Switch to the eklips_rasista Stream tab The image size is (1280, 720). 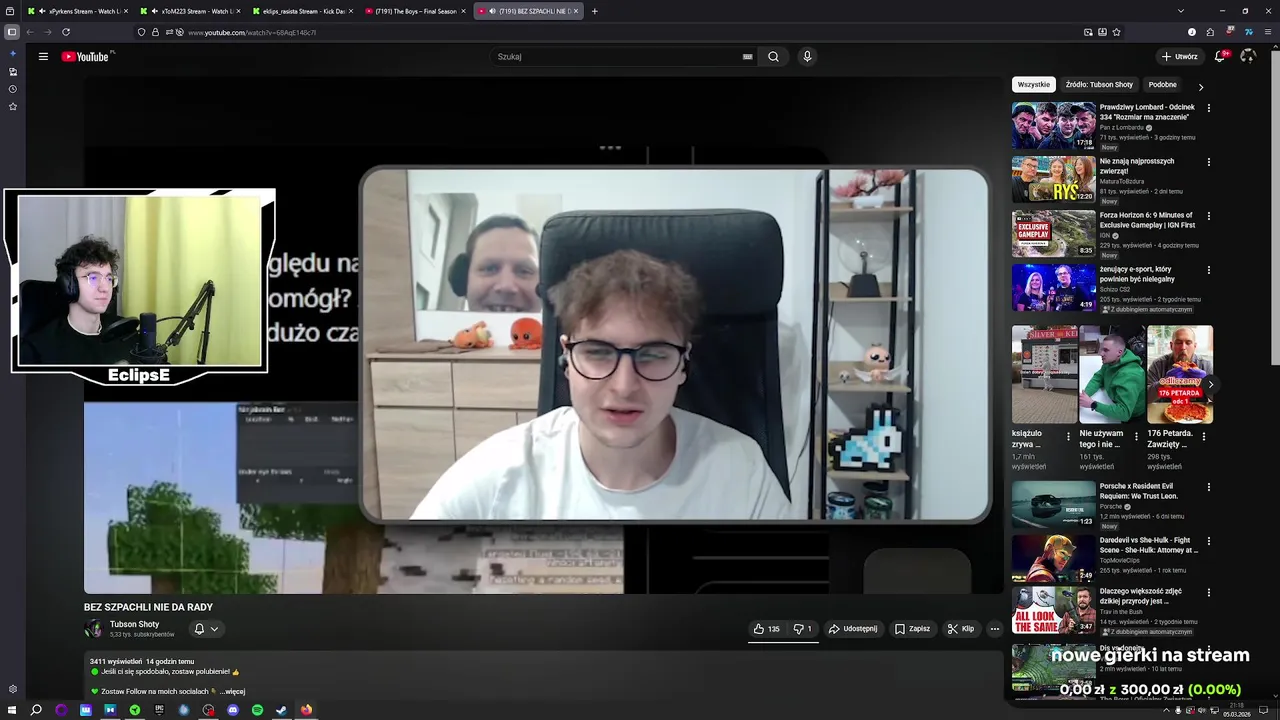pyautogui.click(x=304, y=11)
